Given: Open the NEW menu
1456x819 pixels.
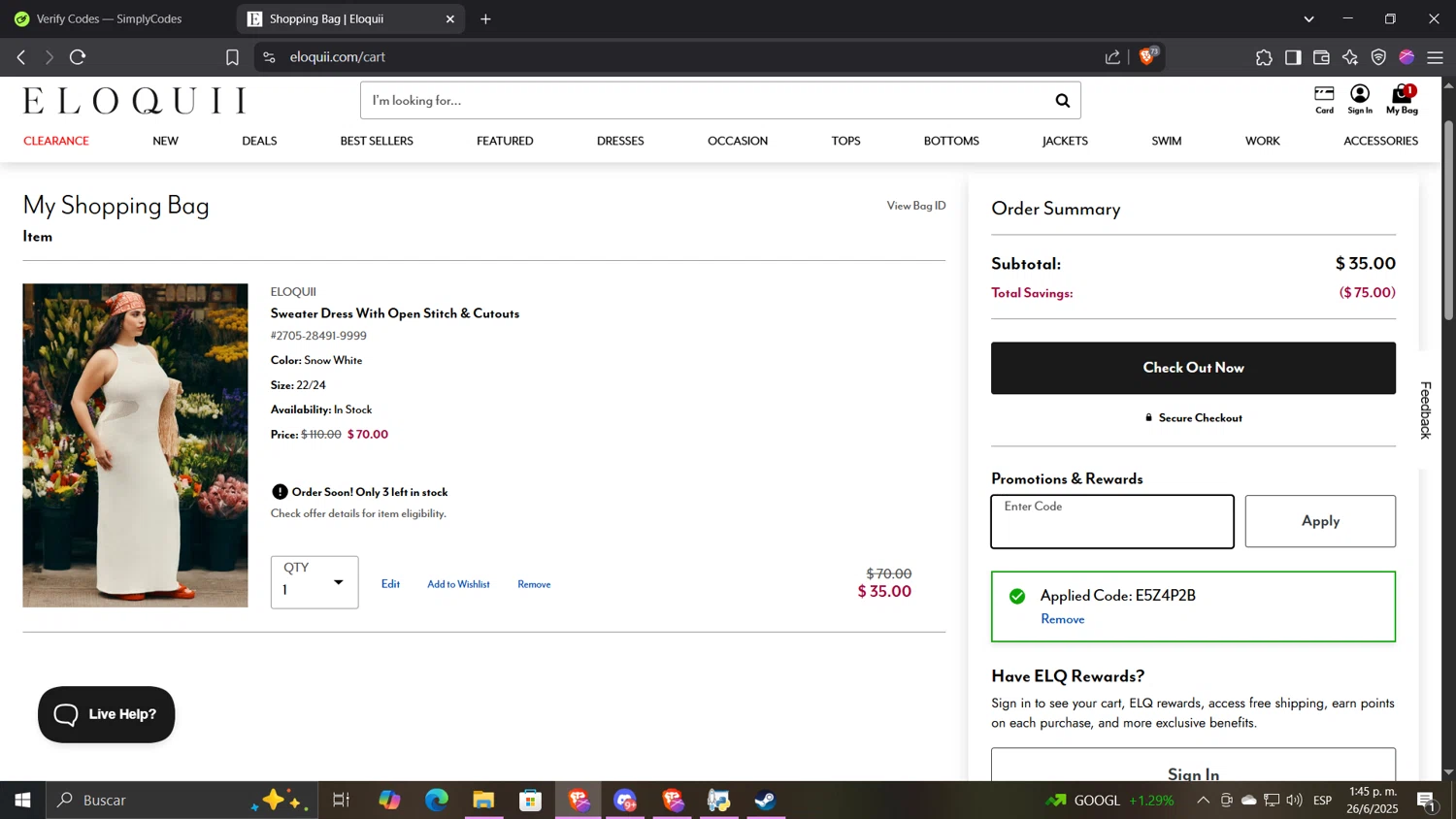Looking at the screenshot, I should pyautogui.click(x=165, y=141).
